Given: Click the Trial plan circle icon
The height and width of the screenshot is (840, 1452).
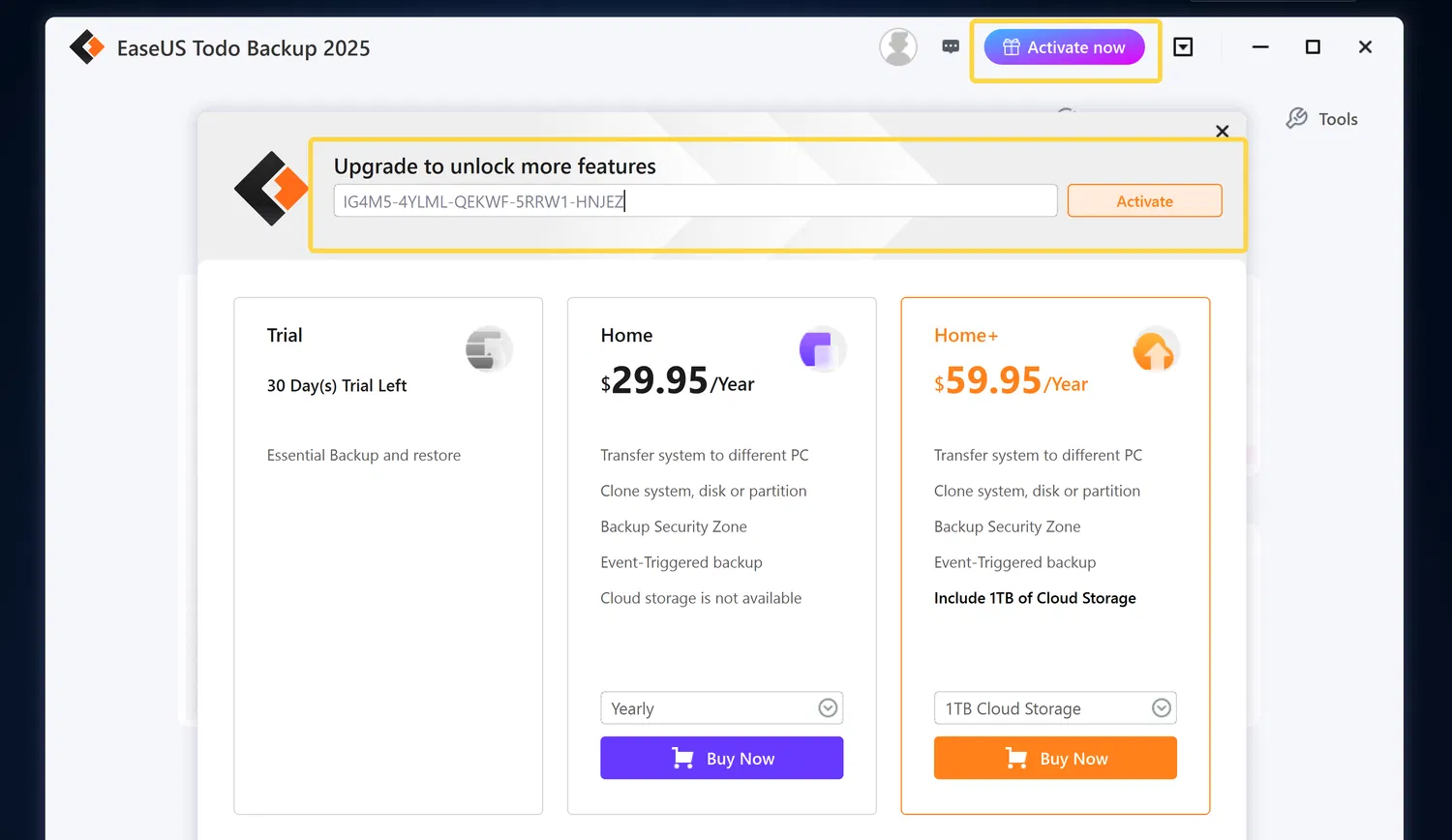Looking at the screenshot, I should coord(489,349).
